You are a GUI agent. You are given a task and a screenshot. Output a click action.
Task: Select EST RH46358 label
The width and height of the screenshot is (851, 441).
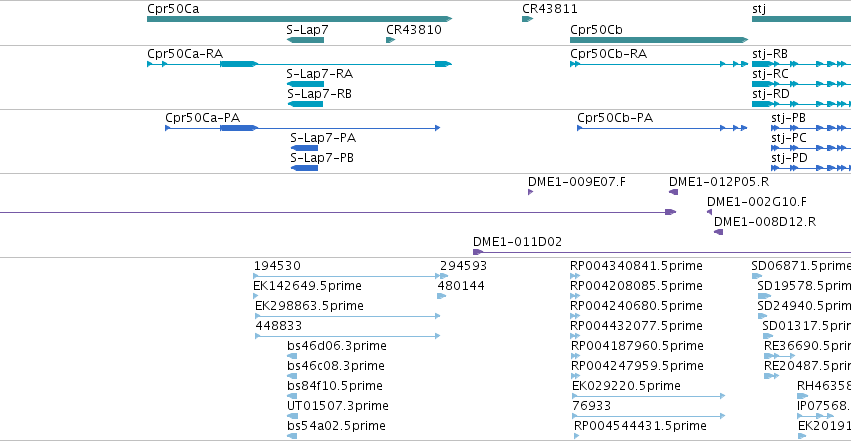coord(824,386)
